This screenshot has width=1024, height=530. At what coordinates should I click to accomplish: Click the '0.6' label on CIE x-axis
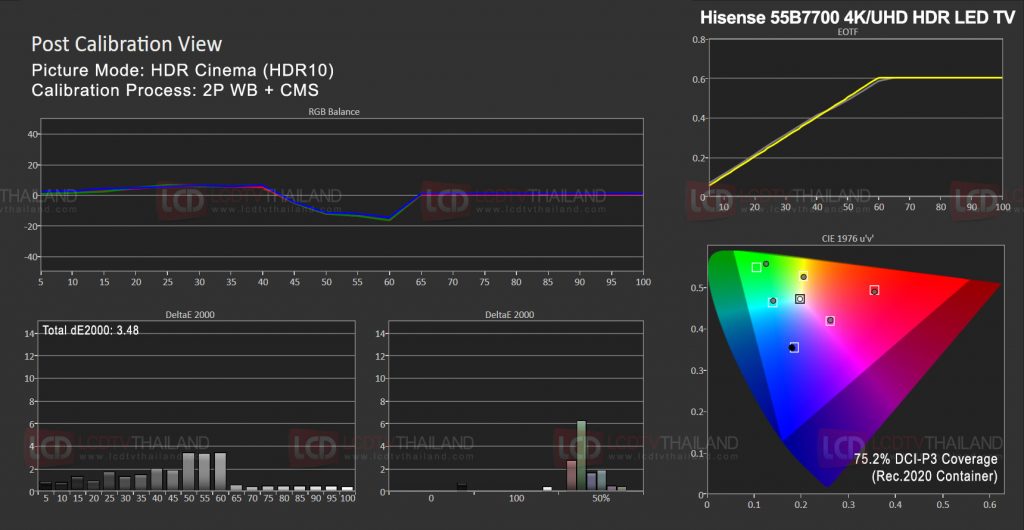click(x=990, y=505)
